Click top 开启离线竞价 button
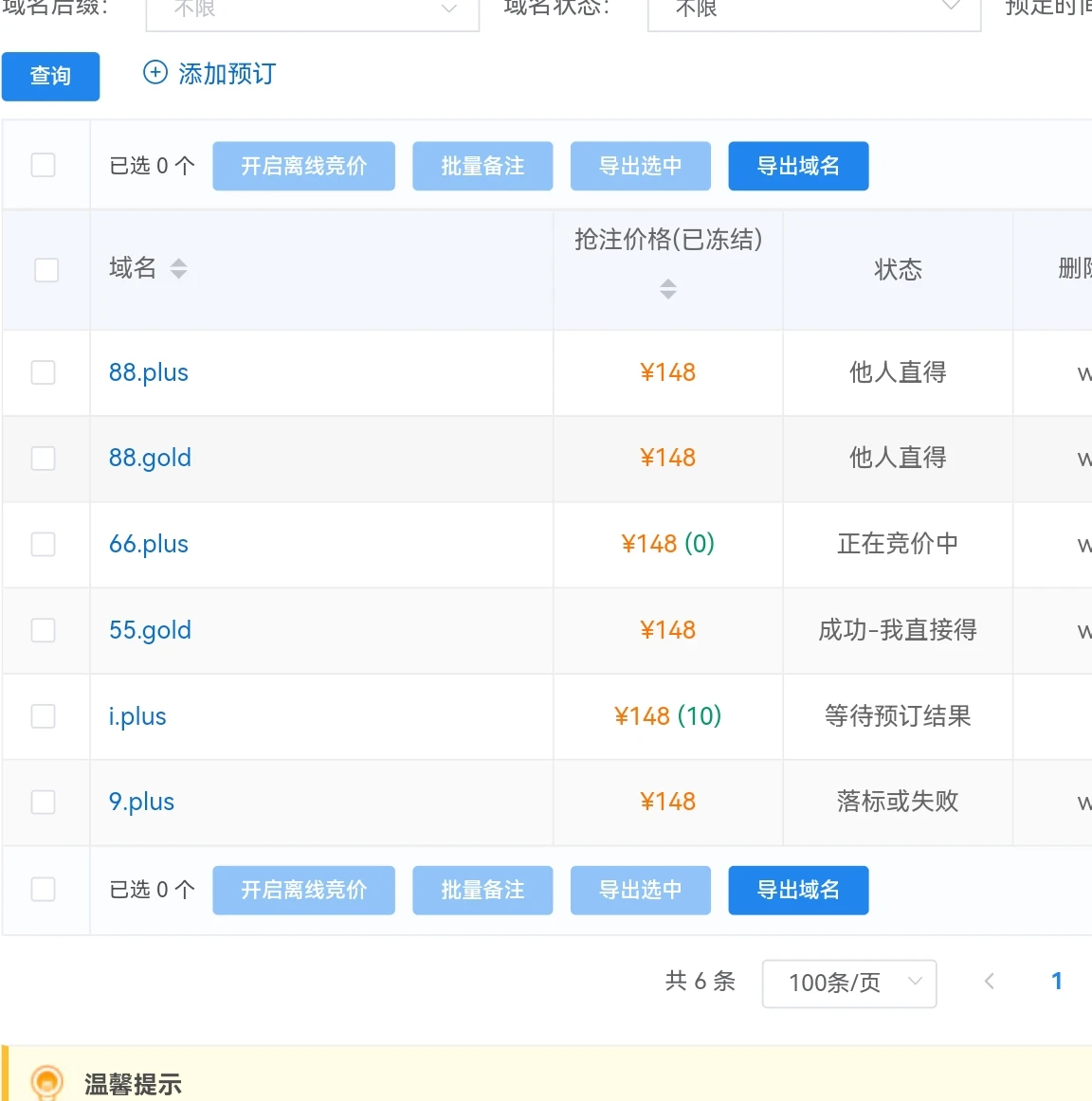Image resolution: width=1092 pixels, height=1101 pixels. [x=303, y=166]
